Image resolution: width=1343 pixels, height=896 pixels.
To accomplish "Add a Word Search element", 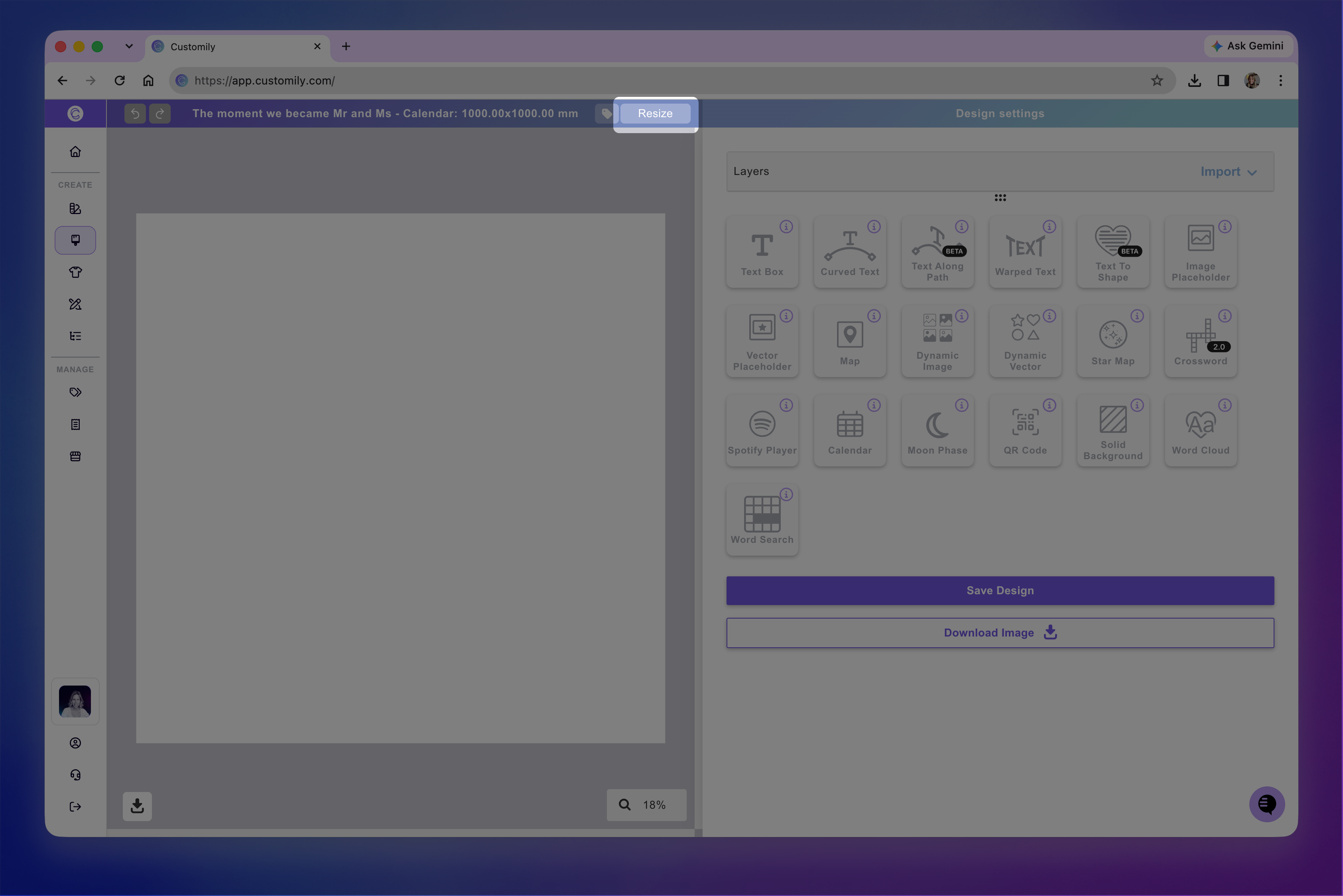I will coord(762,519).
